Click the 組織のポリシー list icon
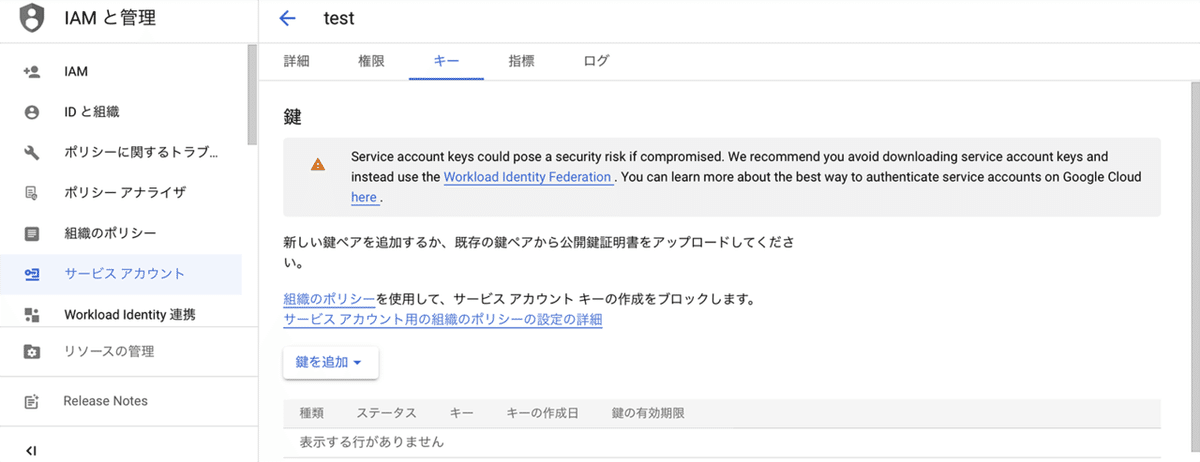 pos(32,233)
